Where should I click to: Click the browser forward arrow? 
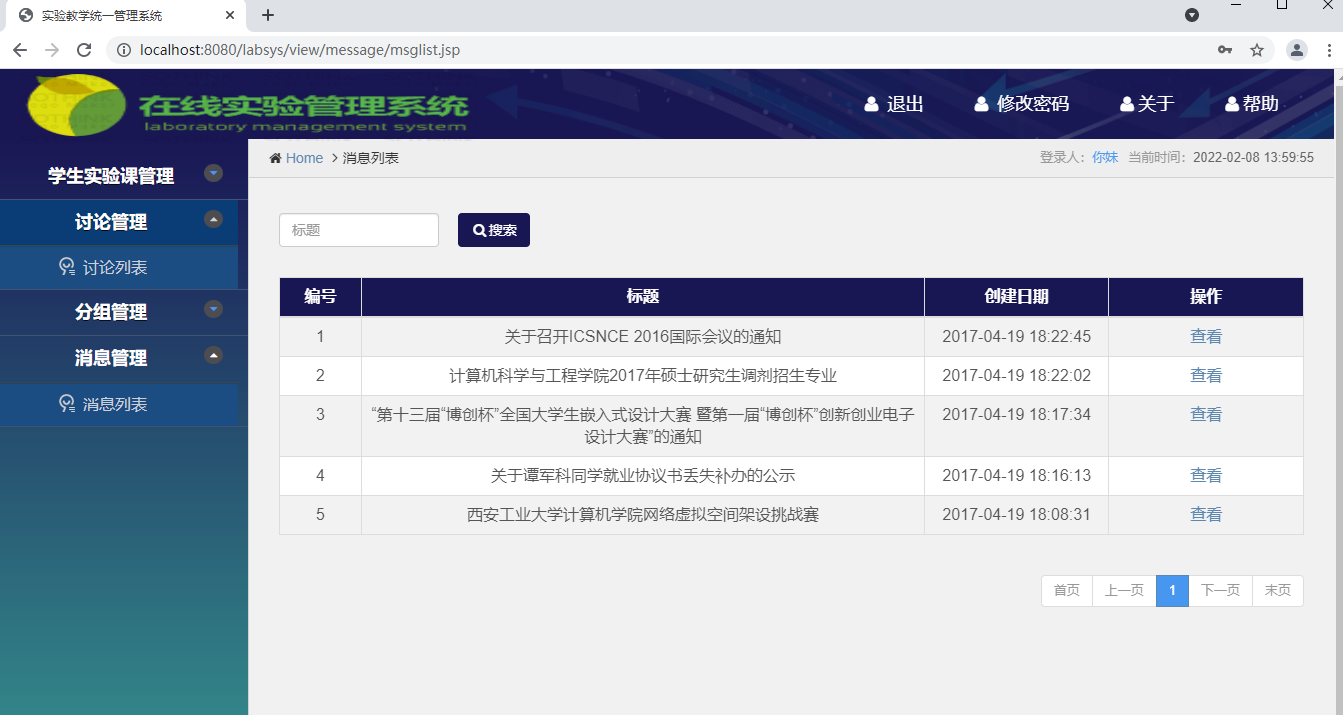(52, 50)
